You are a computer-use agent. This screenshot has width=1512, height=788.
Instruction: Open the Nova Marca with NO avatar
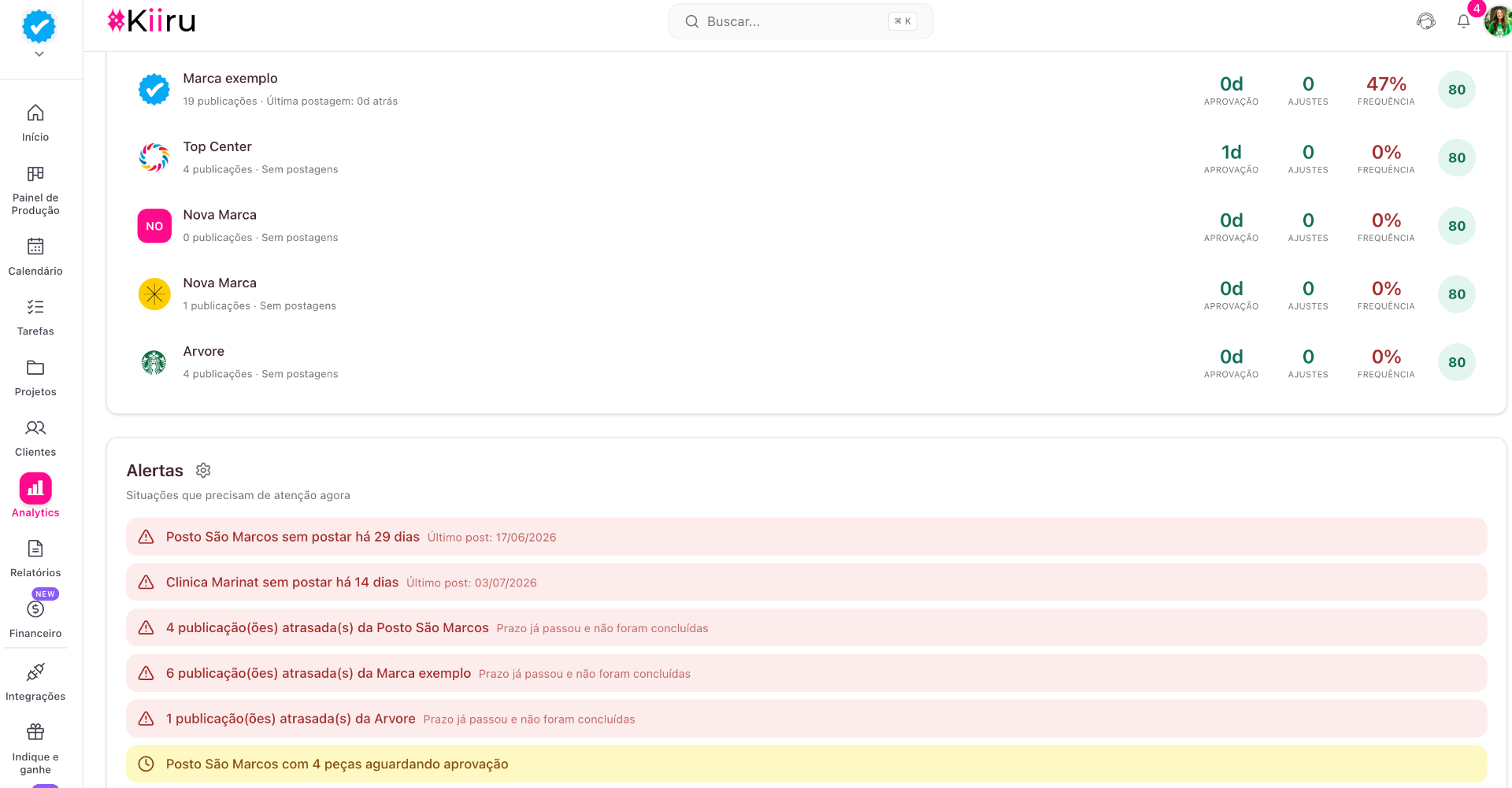coord(806,226)
